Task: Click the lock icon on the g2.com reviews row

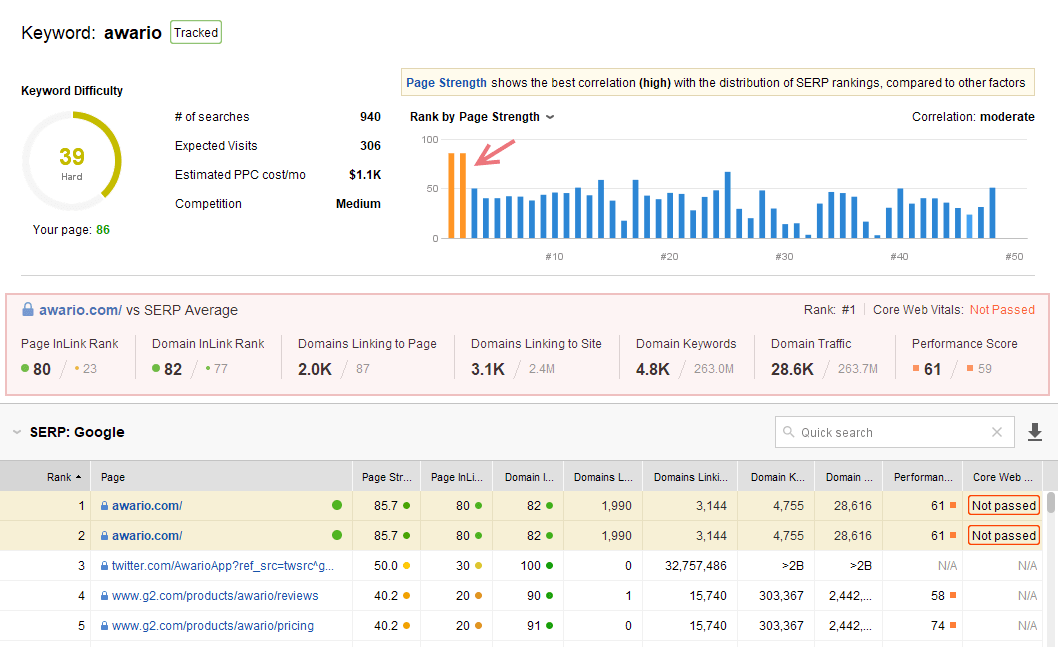Action: (x=105, y=596)
